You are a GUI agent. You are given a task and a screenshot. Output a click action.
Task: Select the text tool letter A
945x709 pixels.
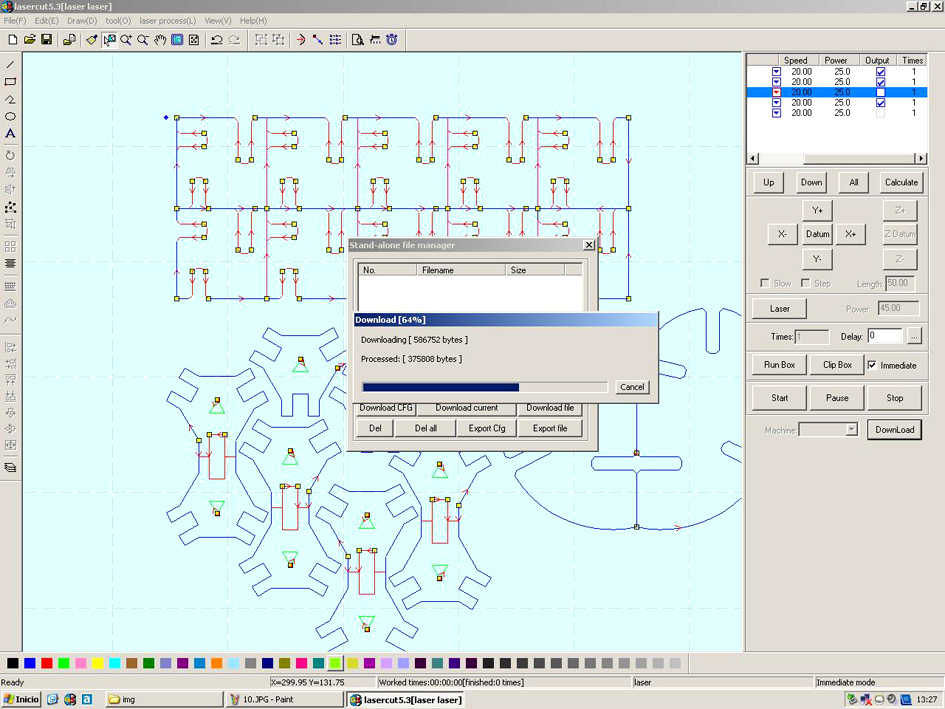pyautogui.click(x=10, y=134)
